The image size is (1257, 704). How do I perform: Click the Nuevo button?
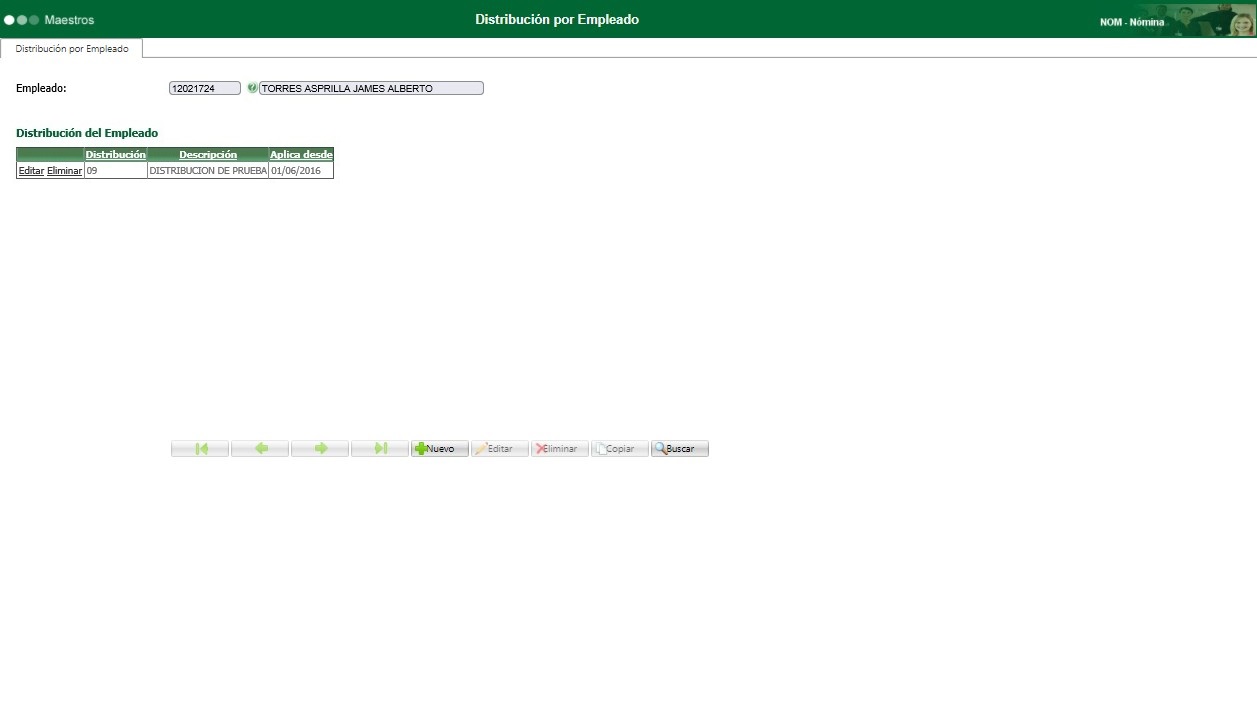440,449
